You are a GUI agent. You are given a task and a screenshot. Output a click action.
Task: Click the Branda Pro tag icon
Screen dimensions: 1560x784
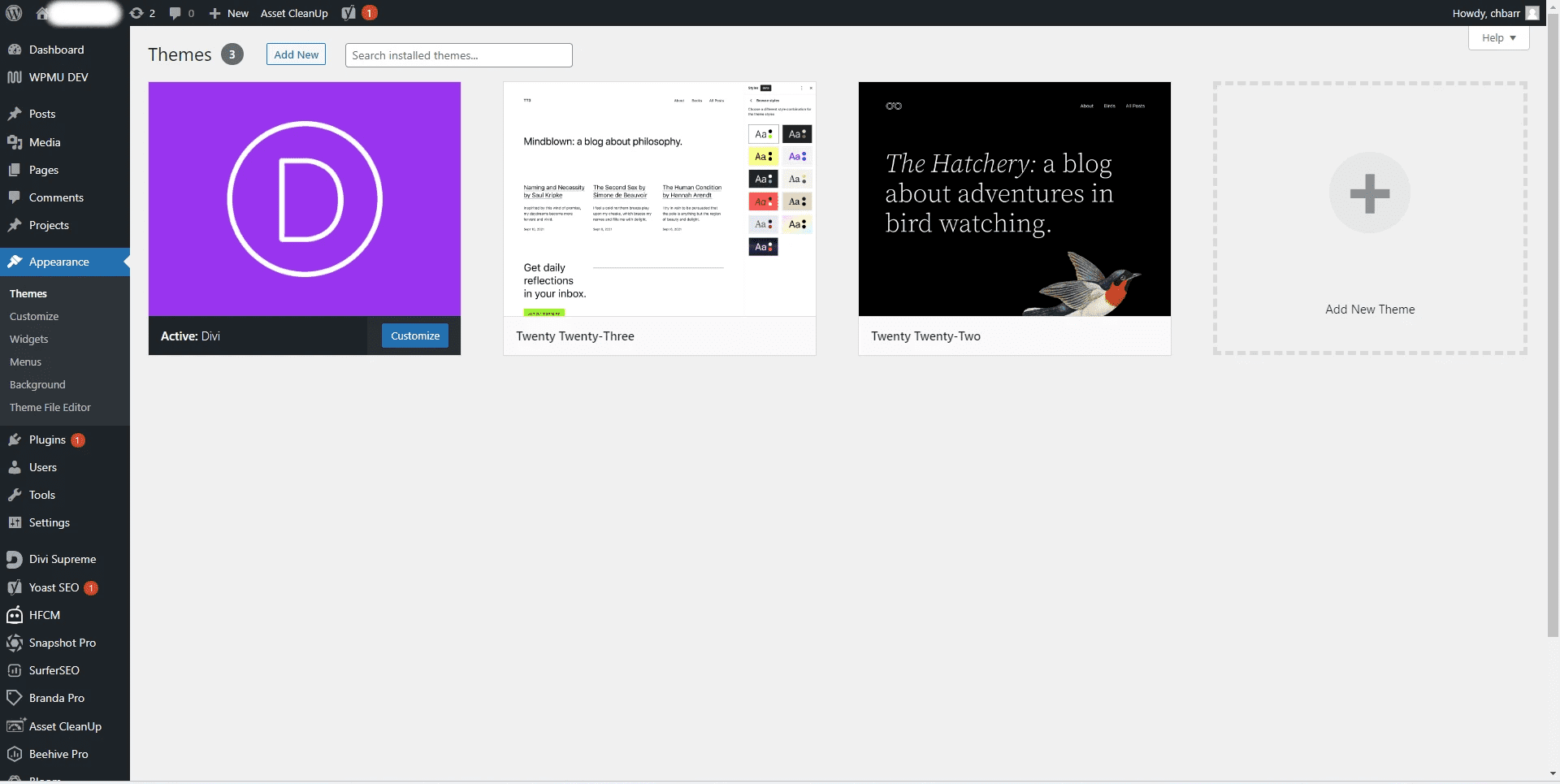point(14,698)
